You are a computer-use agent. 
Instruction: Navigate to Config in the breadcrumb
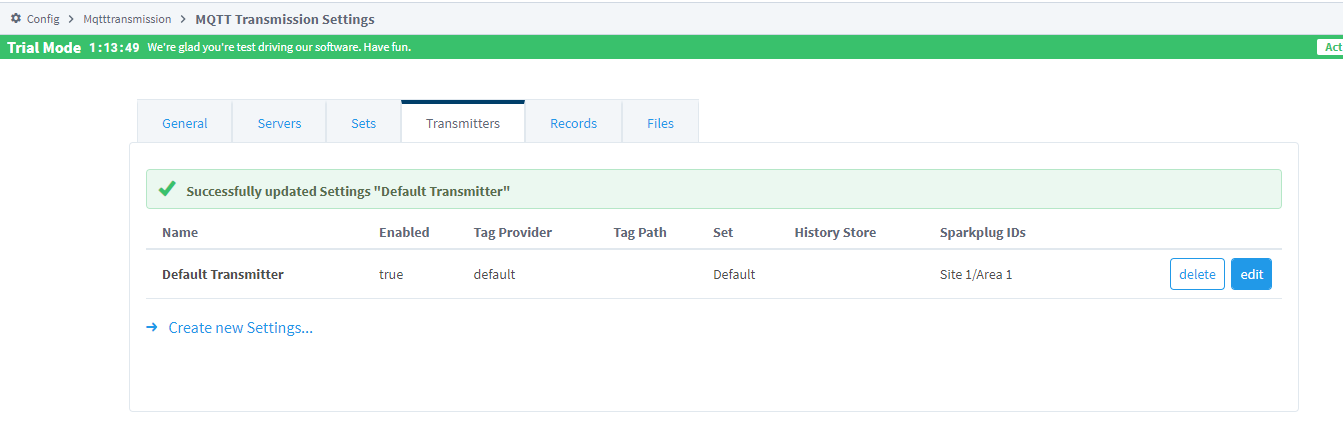click(x=43, y=19)
